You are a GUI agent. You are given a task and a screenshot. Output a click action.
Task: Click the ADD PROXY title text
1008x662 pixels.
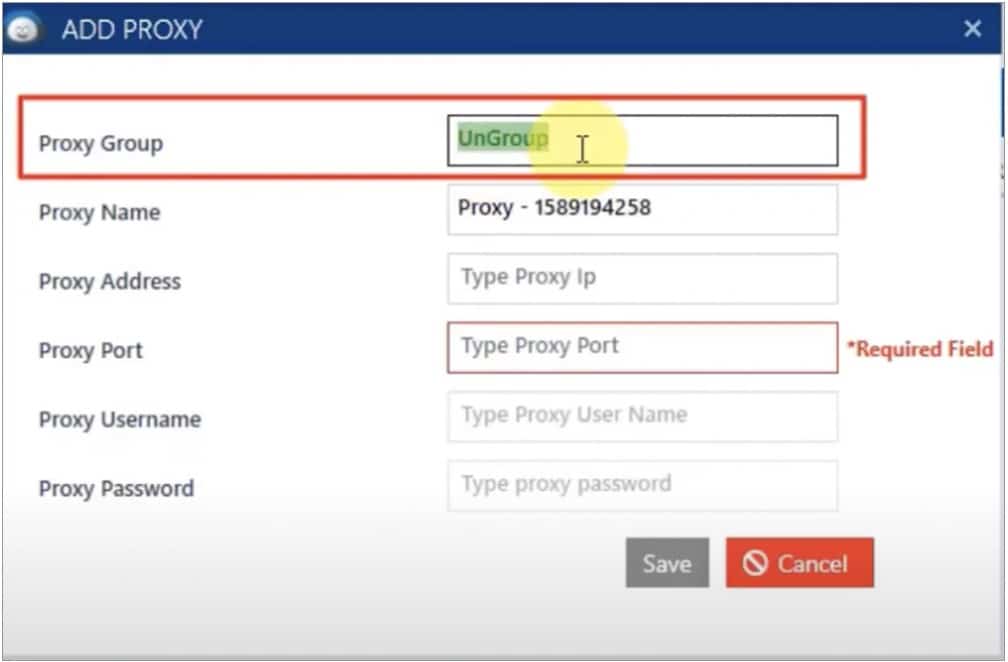pos(132,30)
